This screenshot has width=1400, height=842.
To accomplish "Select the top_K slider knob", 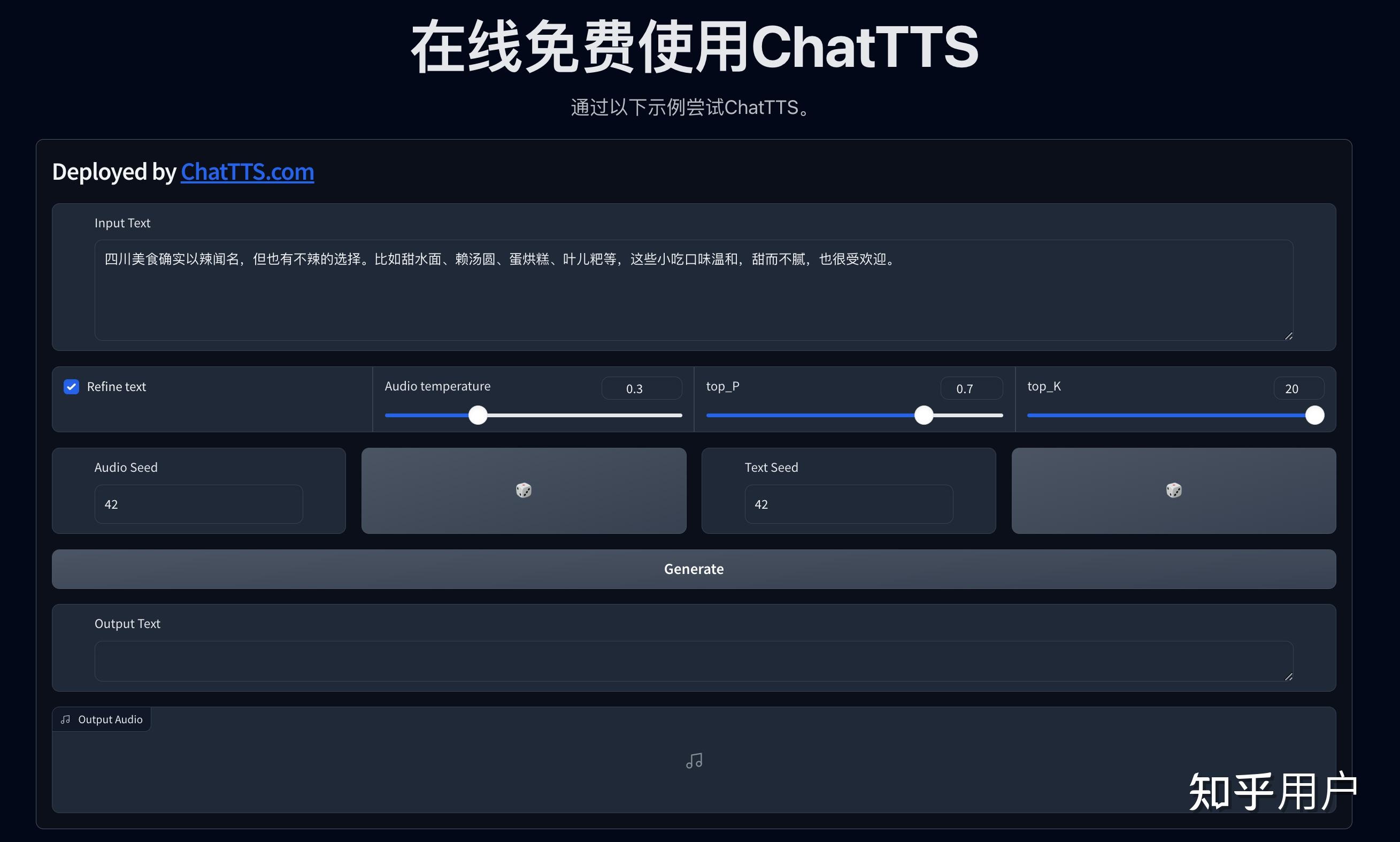I will tap(1314, 415).
